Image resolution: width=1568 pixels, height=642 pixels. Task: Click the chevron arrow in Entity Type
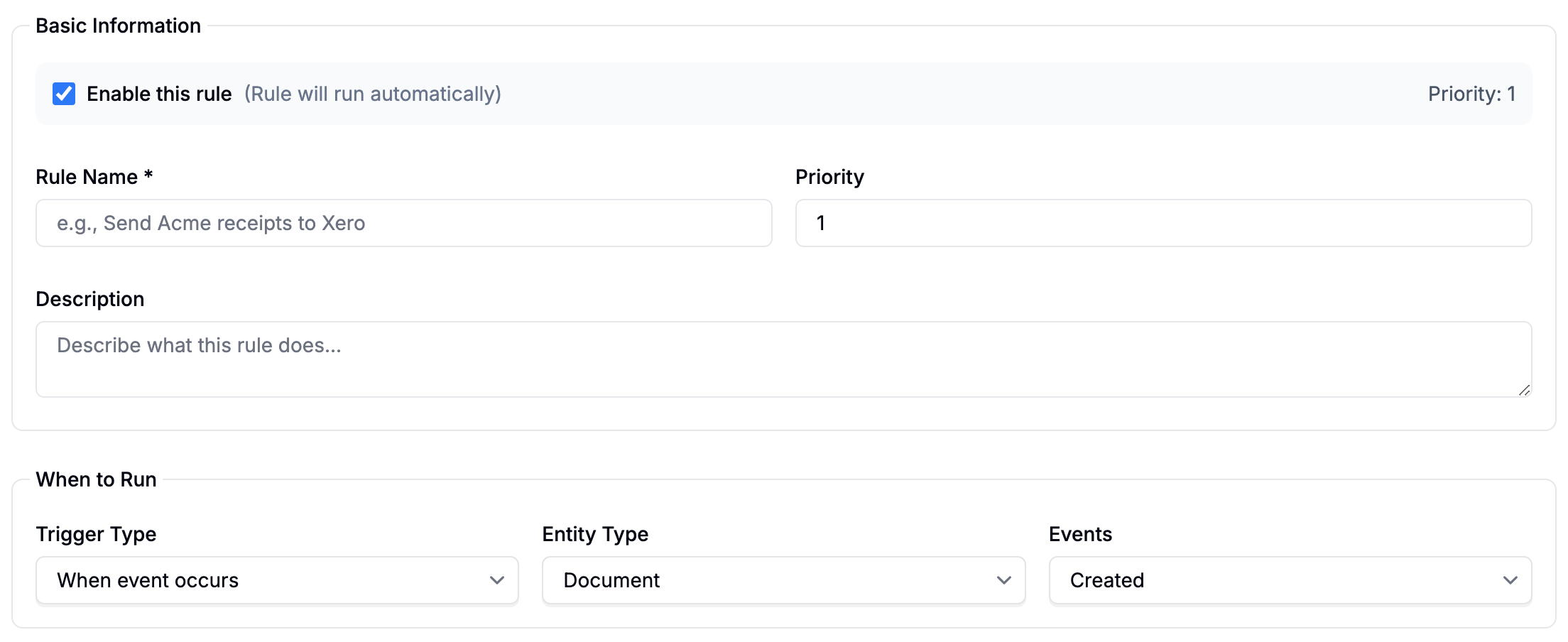point(1004,580)
